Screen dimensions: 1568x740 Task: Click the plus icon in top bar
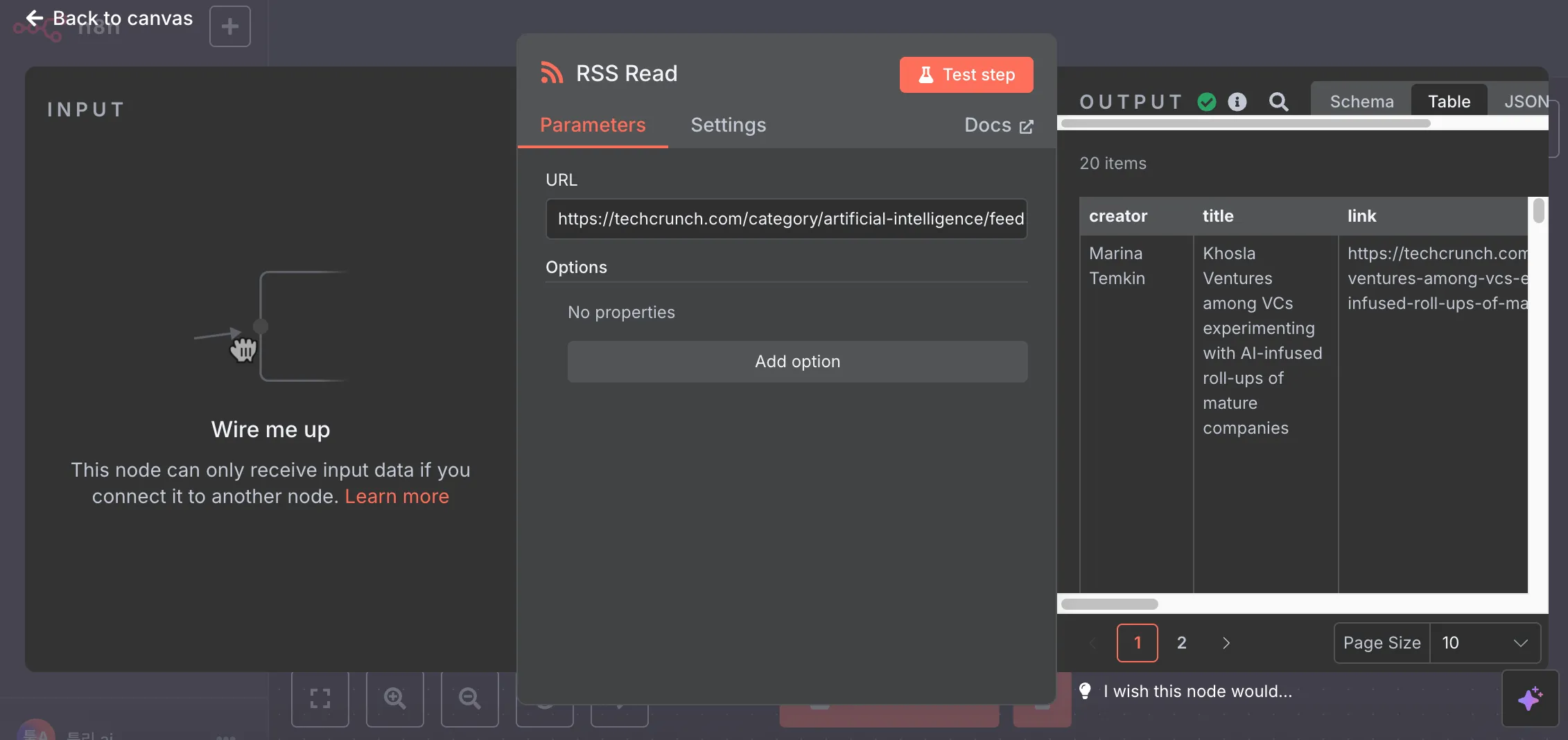pyautogui.click(x=229, y=26)
